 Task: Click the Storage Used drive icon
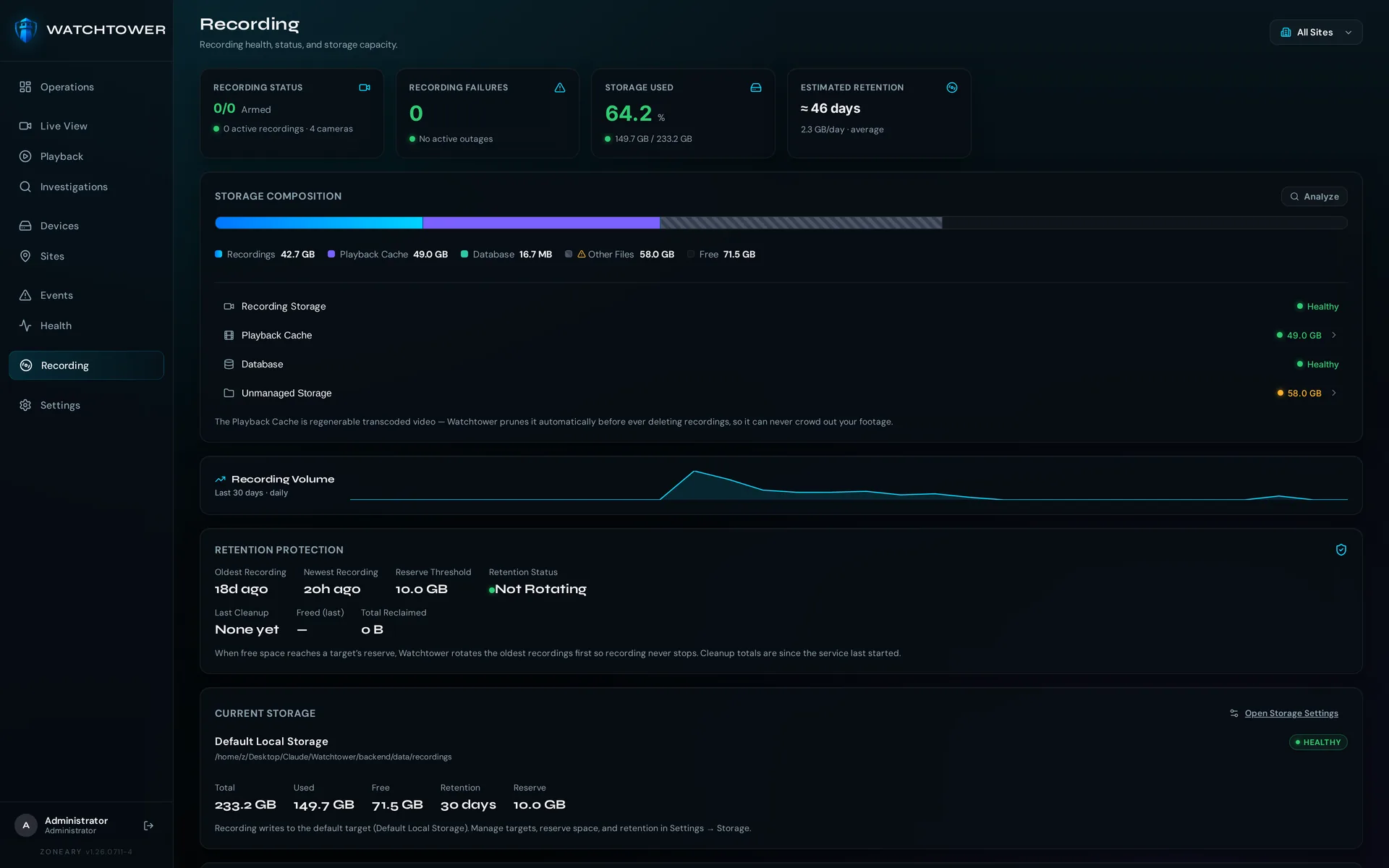point(756,88)
